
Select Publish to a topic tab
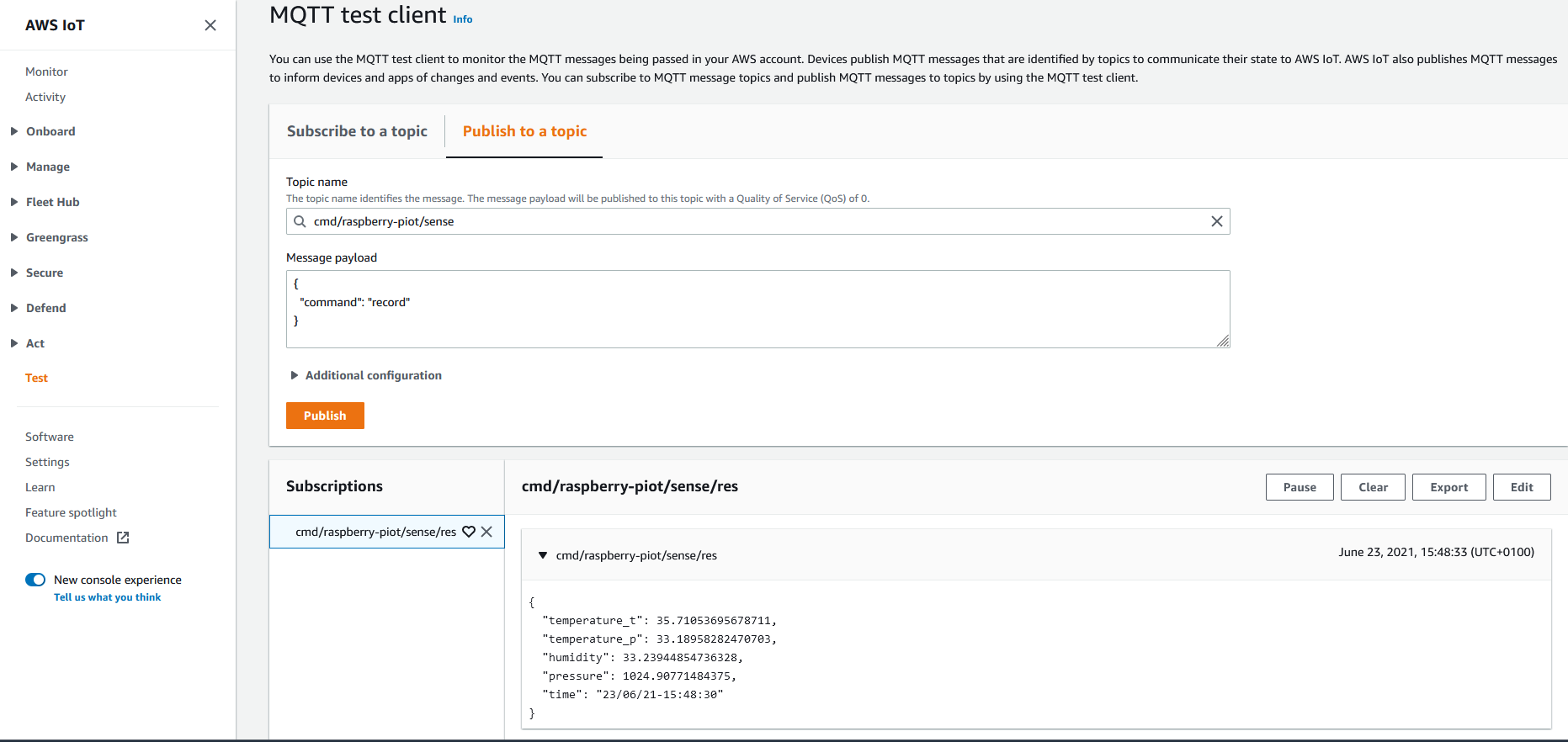tap(524, 131)
